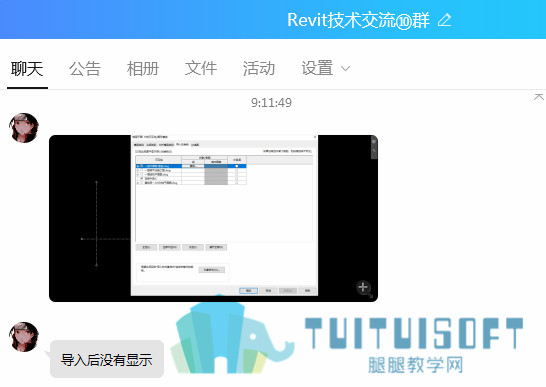Open the 活动 tab
This screenshot has width=546, height=387.
(259, 69)
